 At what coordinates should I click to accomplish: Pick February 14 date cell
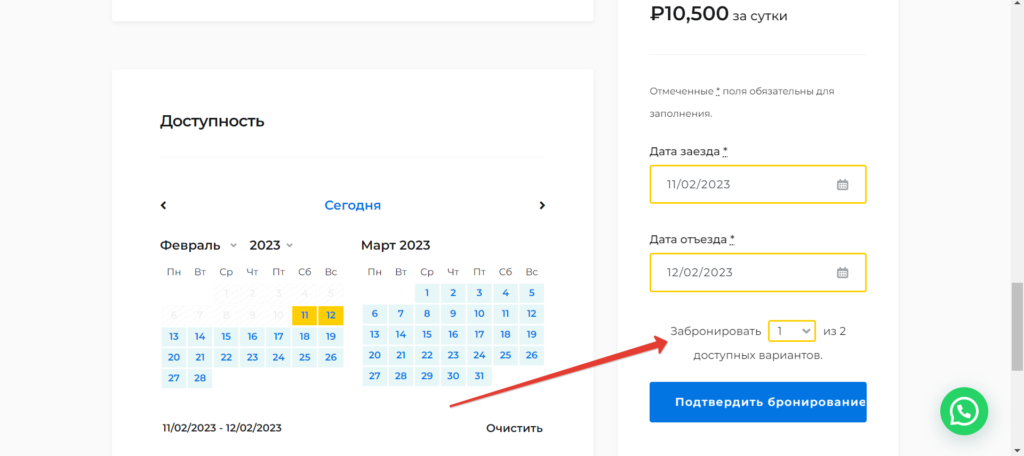(x=200, y=336)
